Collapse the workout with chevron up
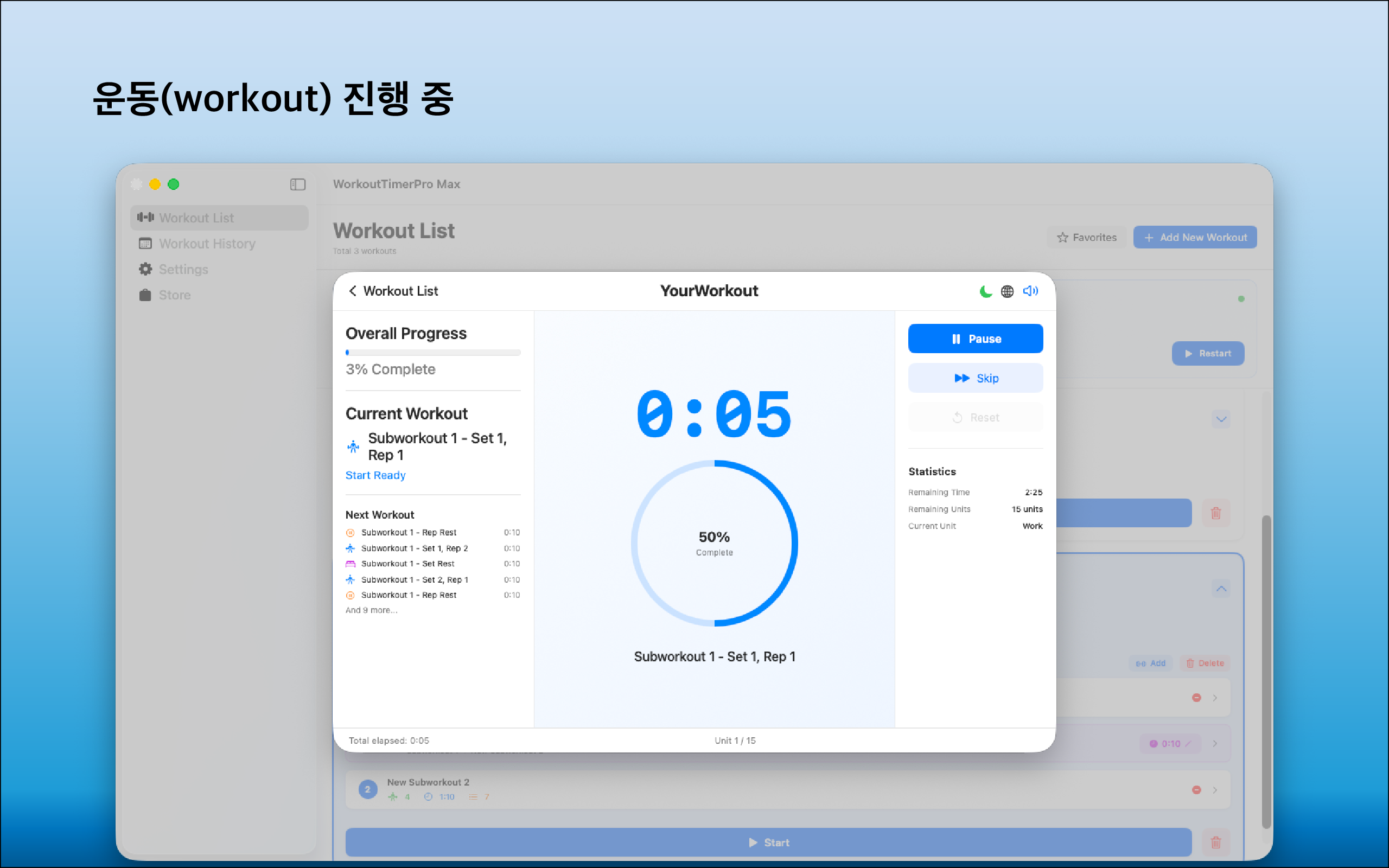1389x868 pixels. click(x=1221, y=589)
